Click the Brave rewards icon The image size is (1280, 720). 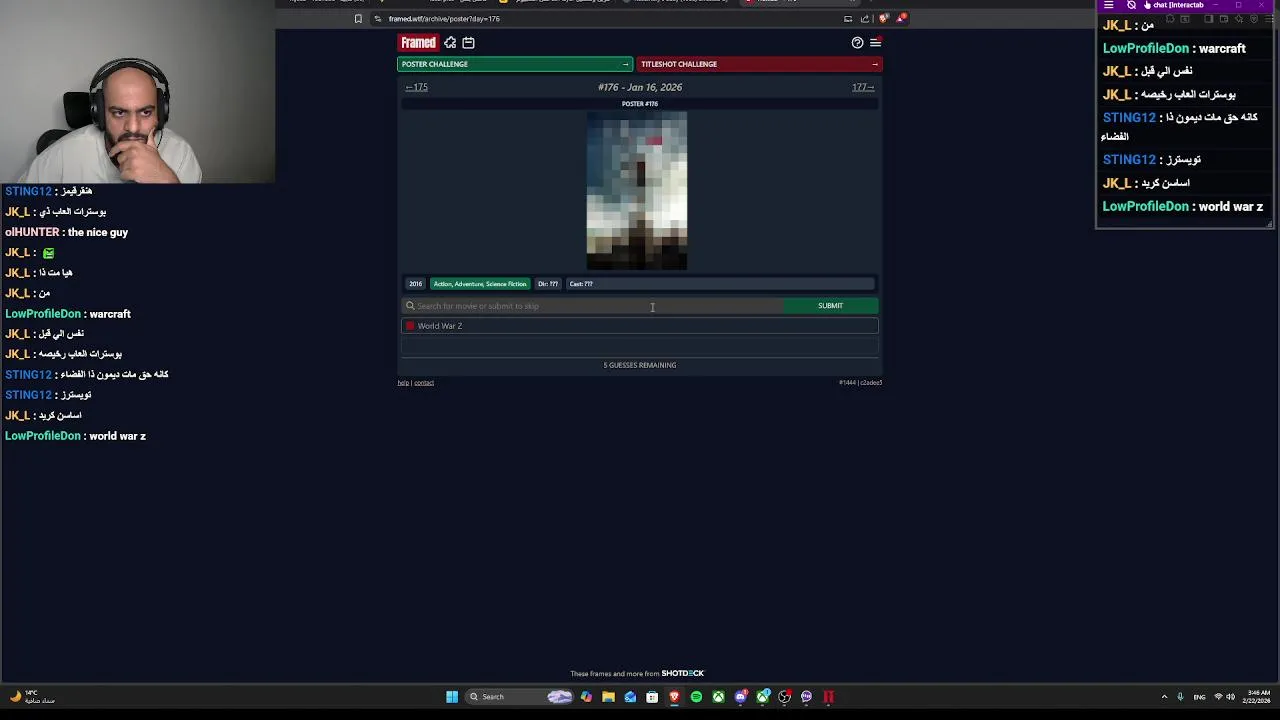tap(901, 18)
